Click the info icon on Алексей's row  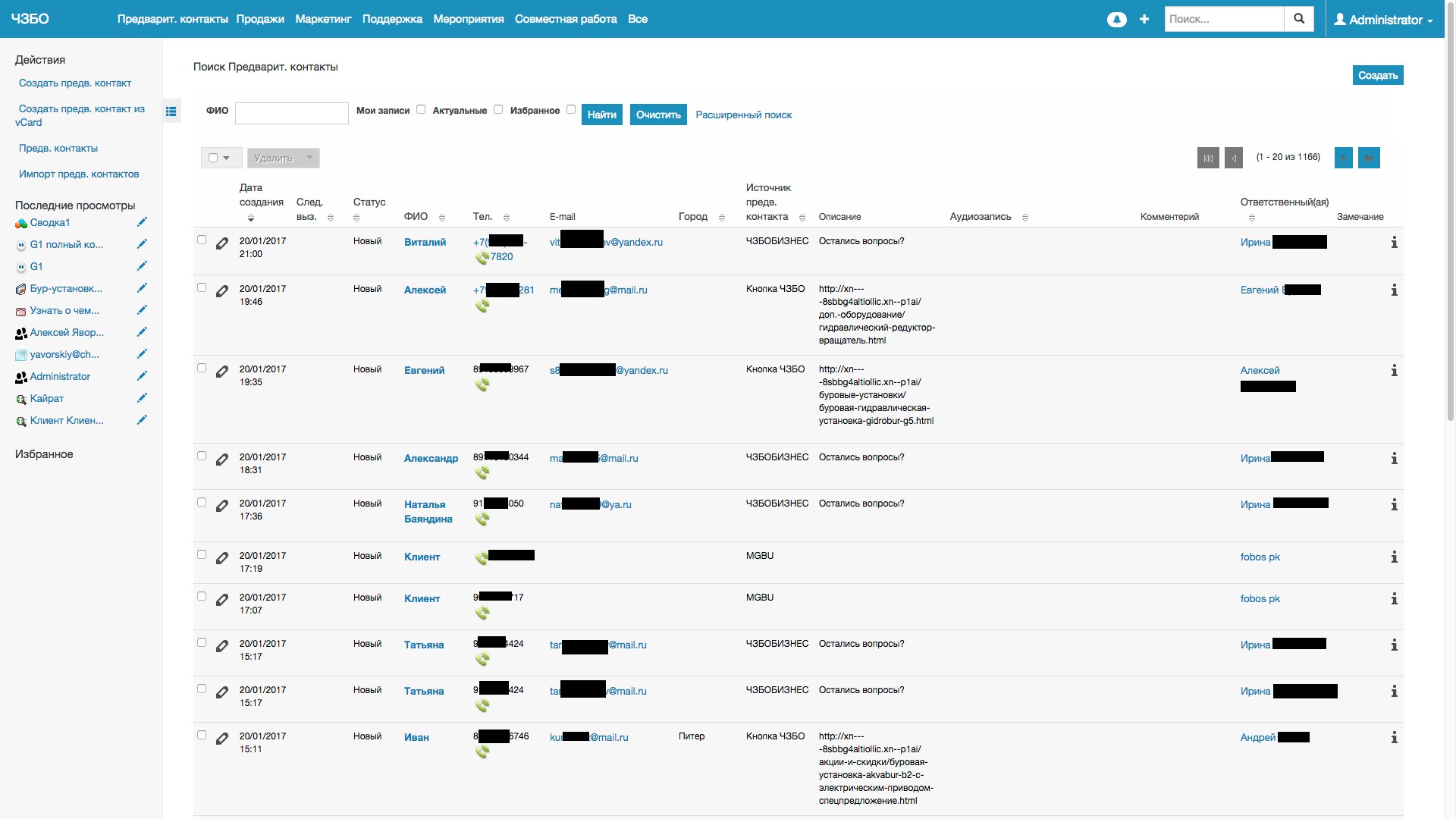1394,290
